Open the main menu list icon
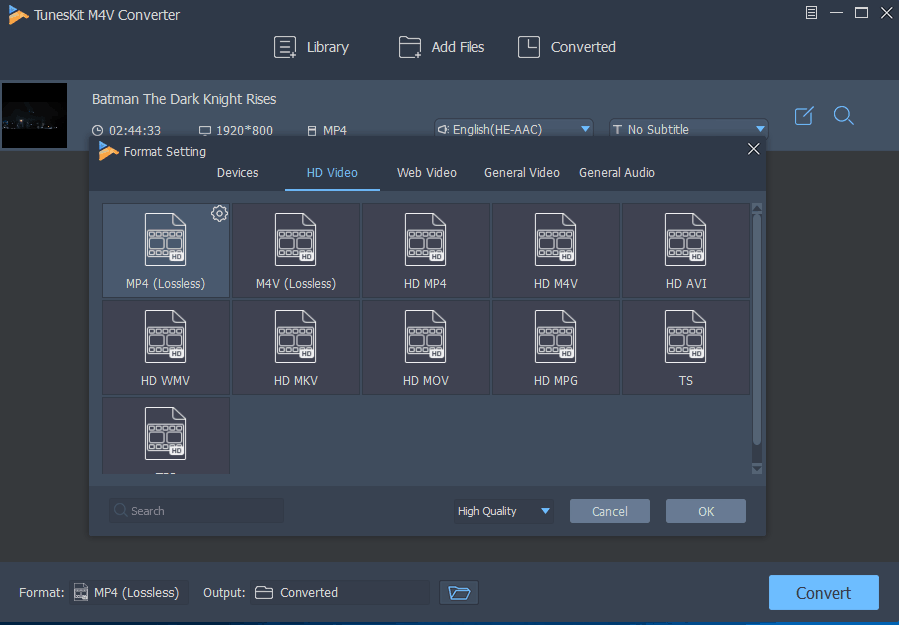Screen dimensions: 899x625 811,13
